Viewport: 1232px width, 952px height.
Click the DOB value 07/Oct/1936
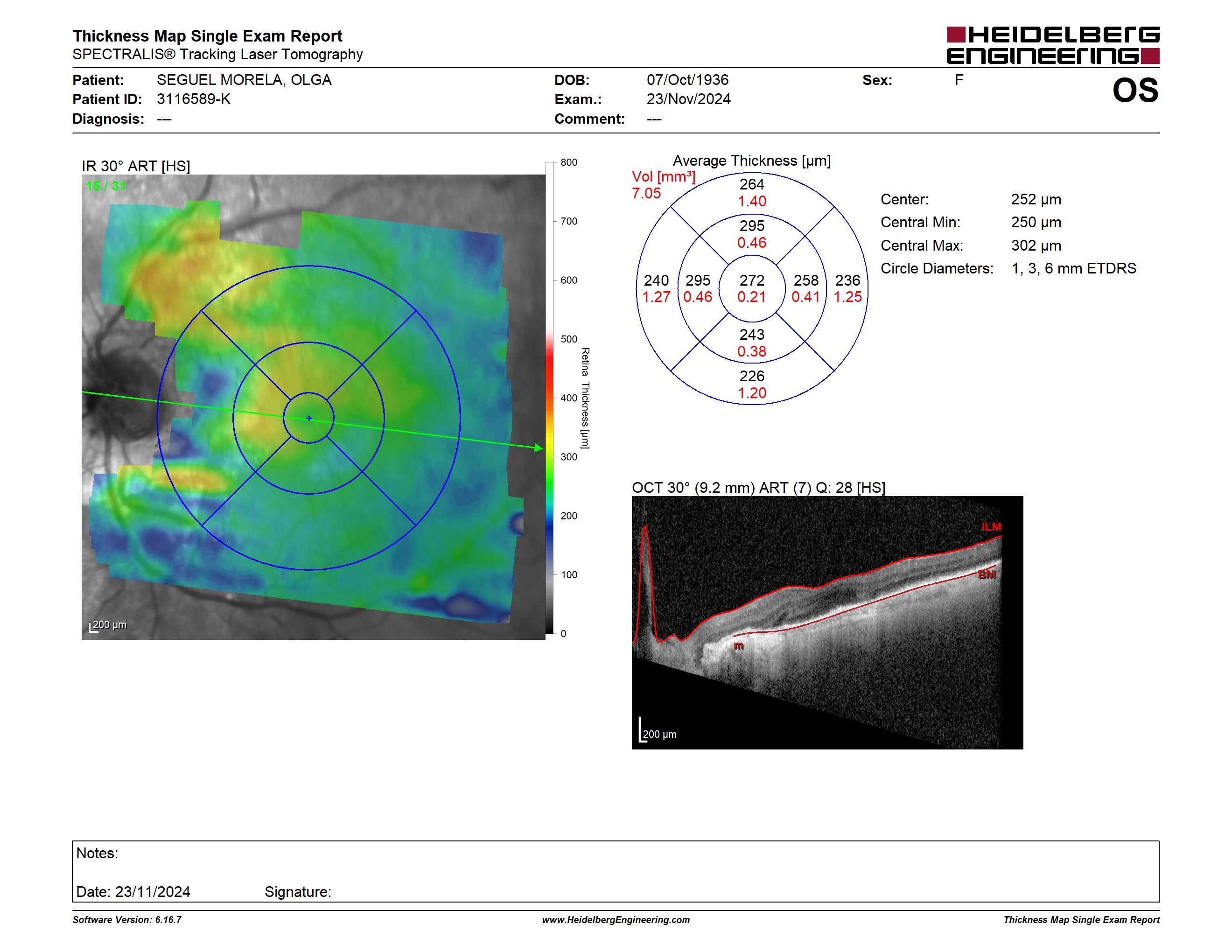[x=687, y=80]
